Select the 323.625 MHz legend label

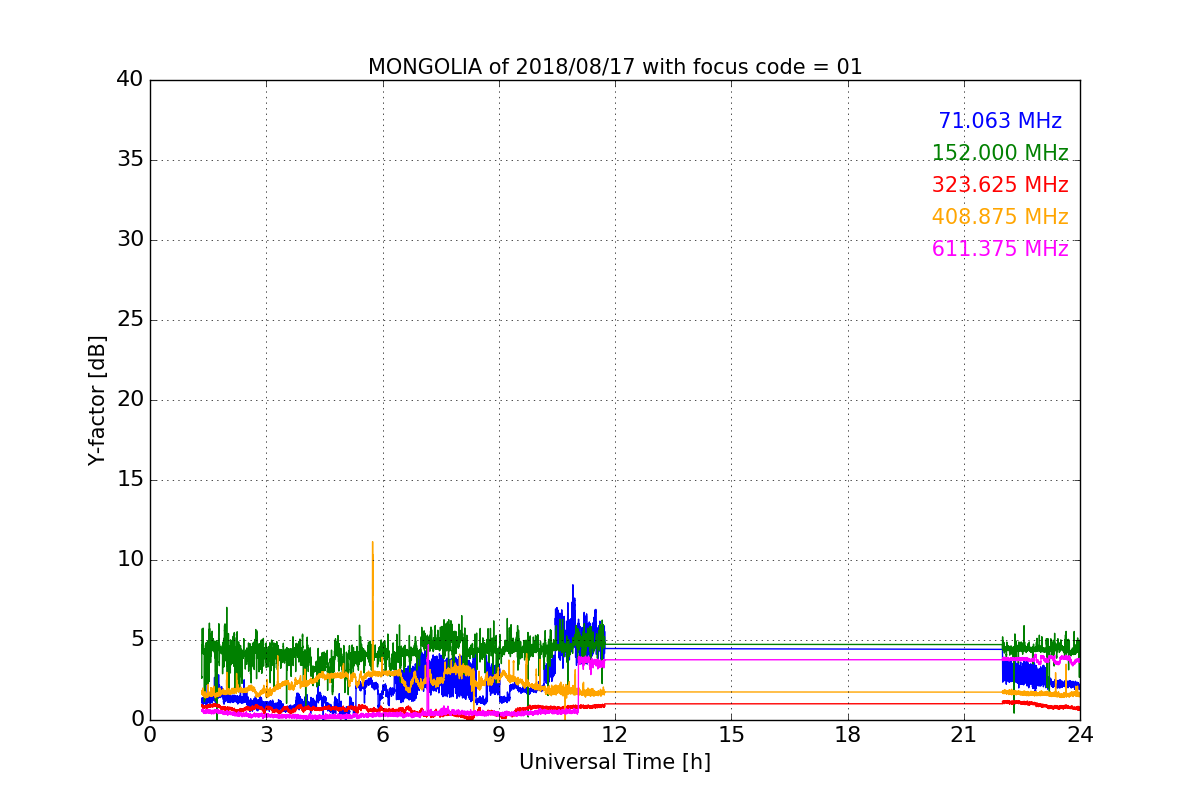[x=1000, y=185]
